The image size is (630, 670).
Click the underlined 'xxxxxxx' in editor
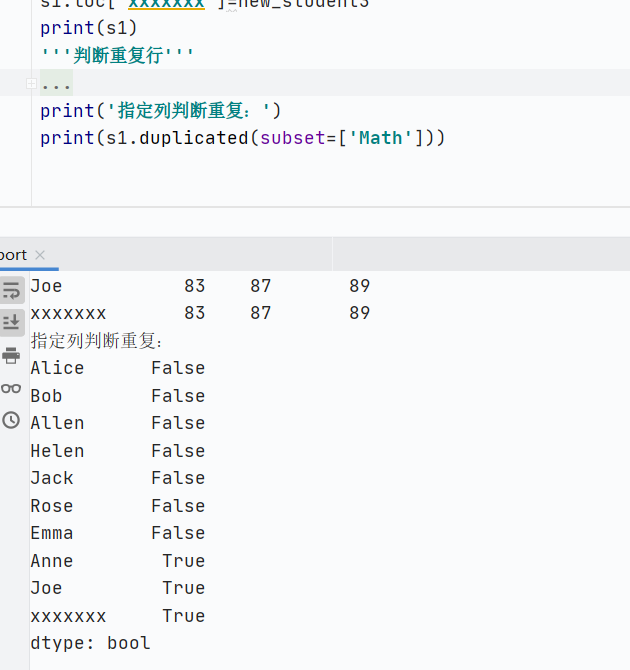[166, 4]
